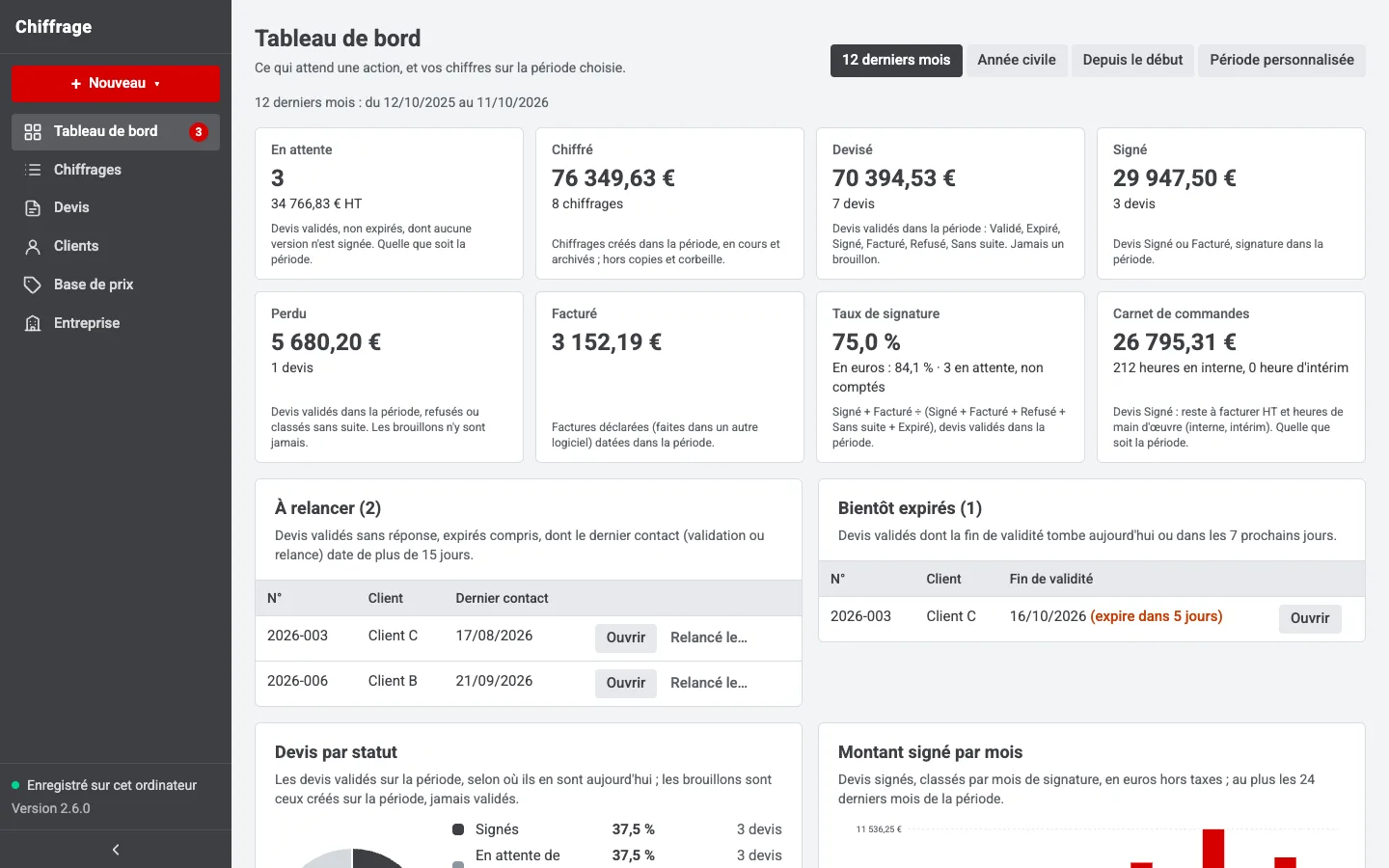Click date 21/09/2026 in À relancer

[x=494, y=681]
